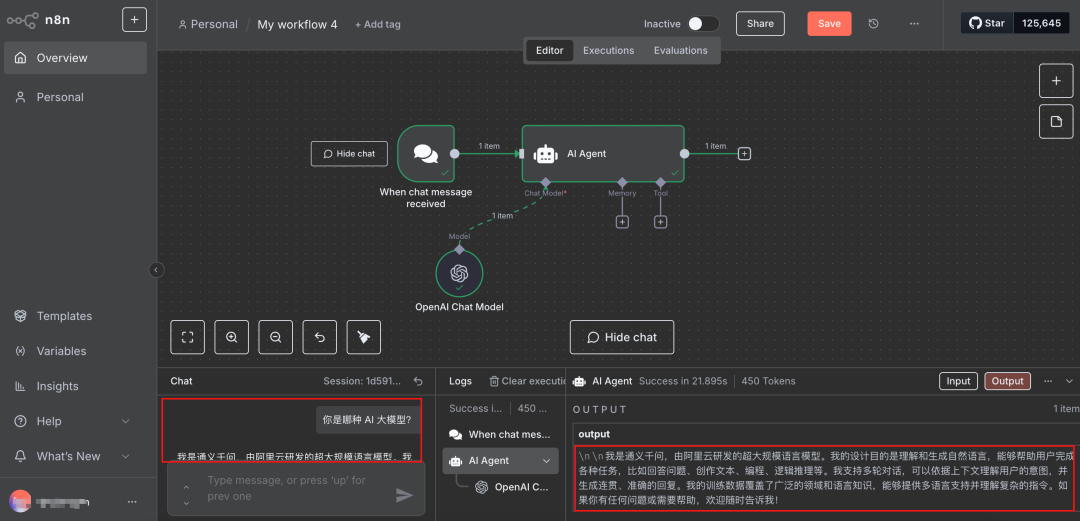Open user account options ellipsis
The image size is (1080, 521).
pos(132,502)
